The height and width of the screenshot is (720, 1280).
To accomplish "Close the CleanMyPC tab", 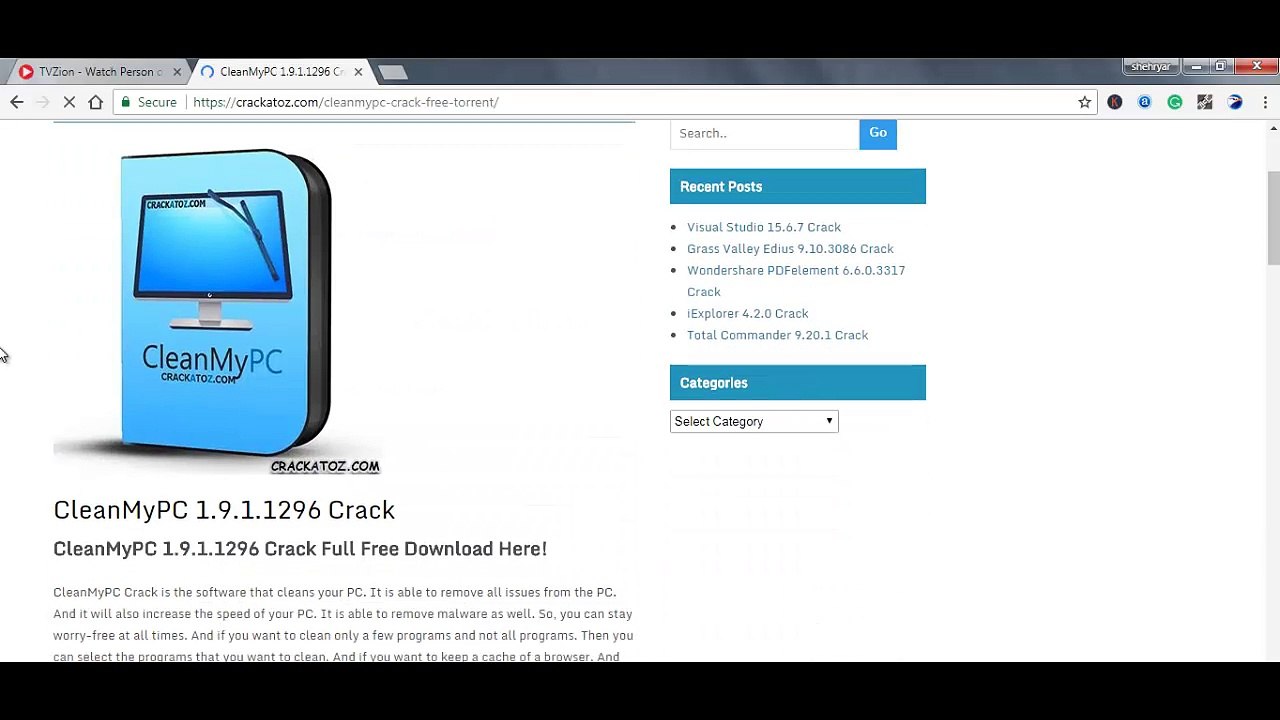I will tap(358, 72).
